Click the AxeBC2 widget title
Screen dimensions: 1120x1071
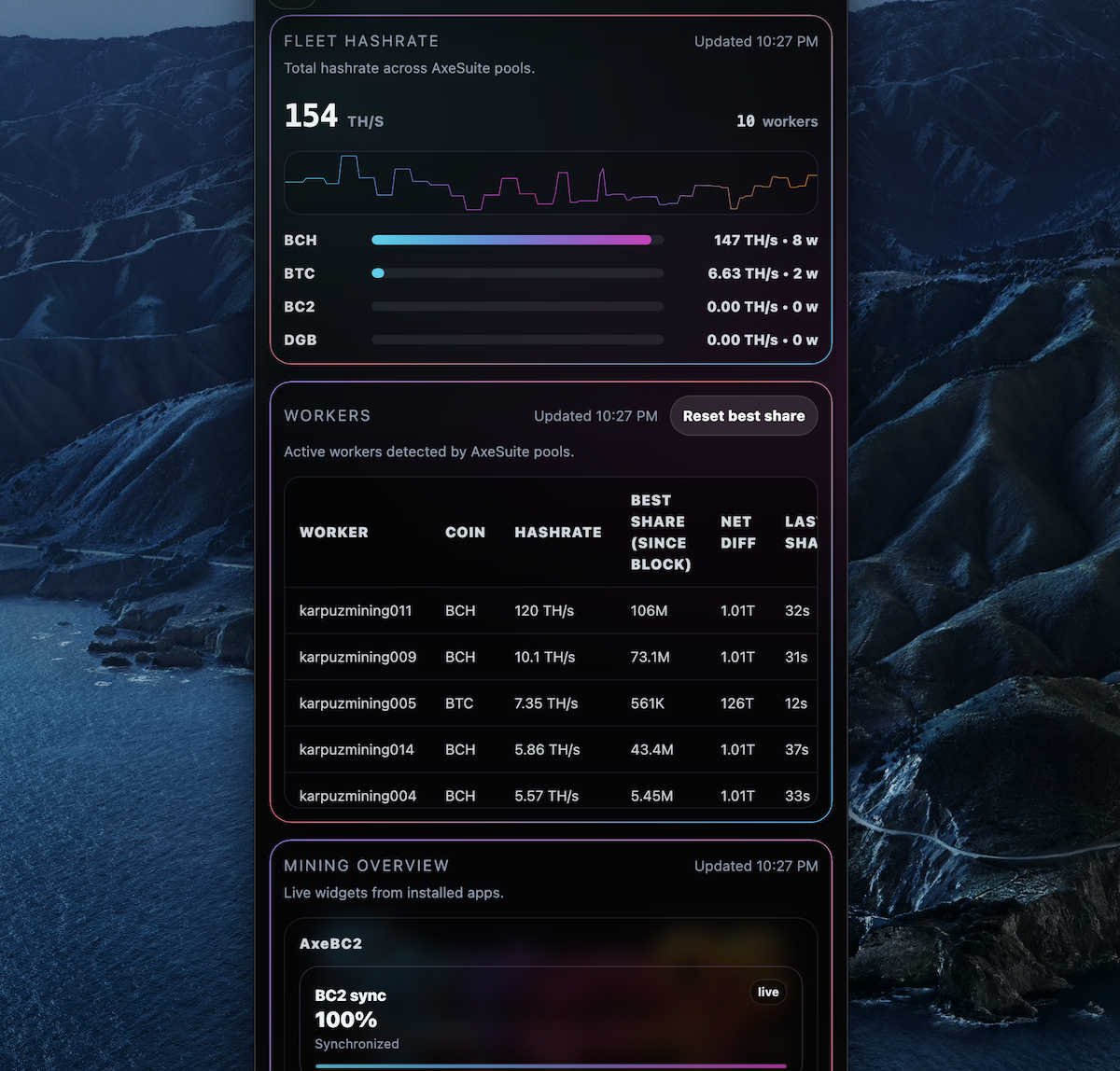(x=330, y=943)
